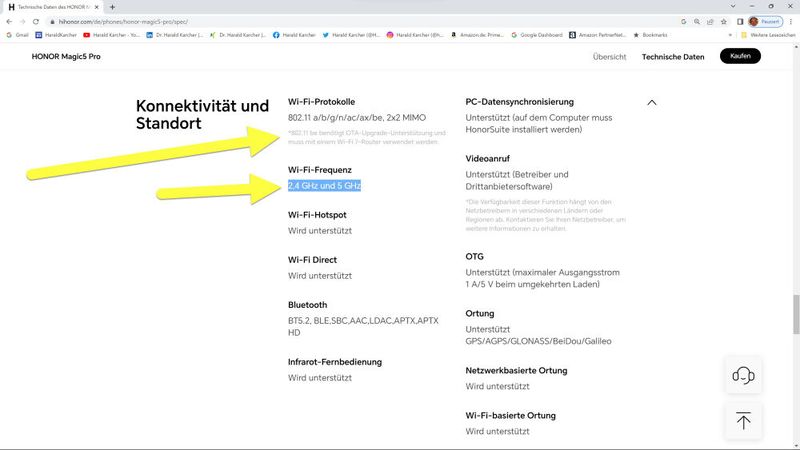Click the Ortung heading
The height and width of the screenshot is (450, 800).
coord(480,313)
